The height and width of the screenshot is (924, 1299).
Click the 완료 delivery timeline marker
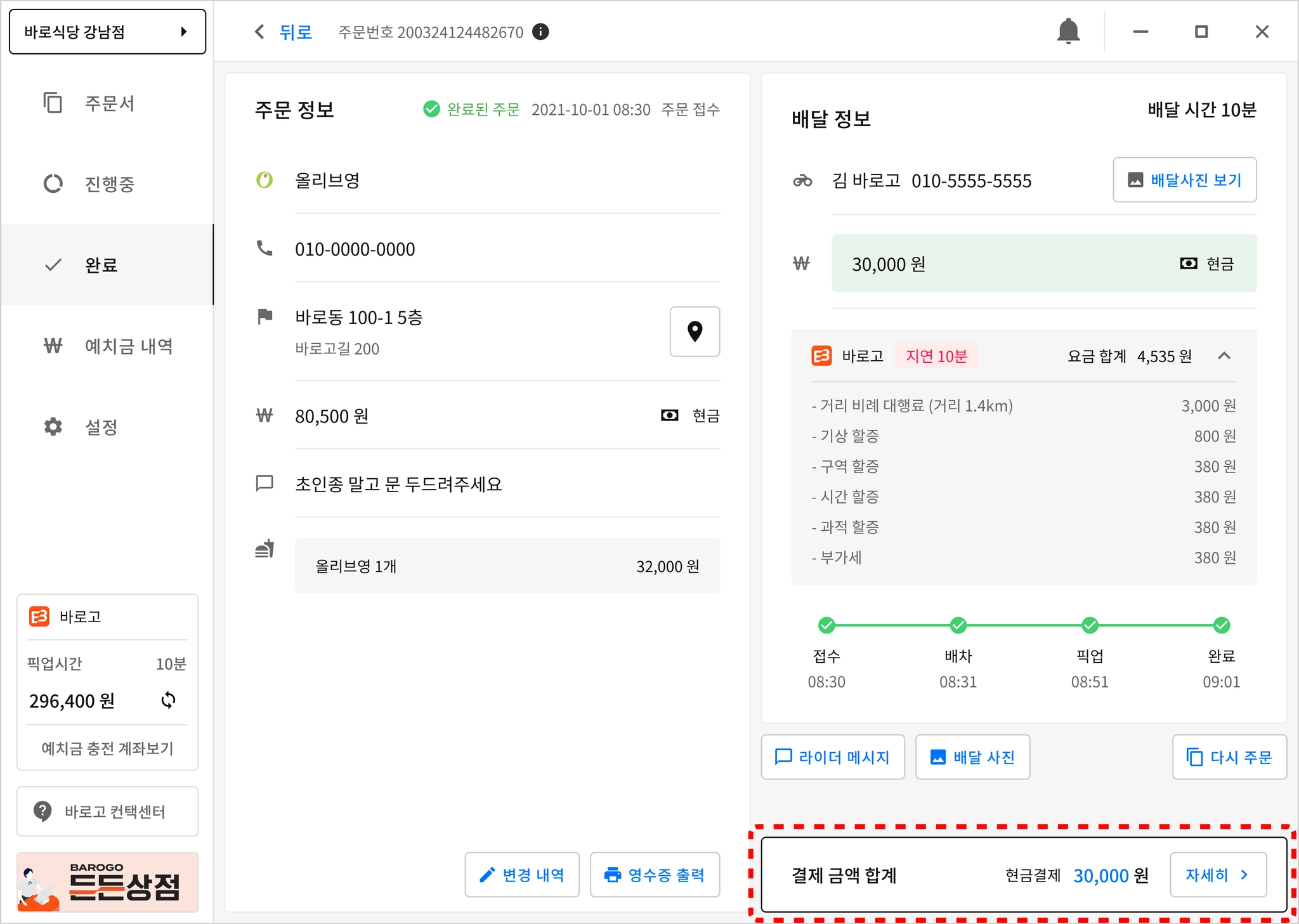pos(1221,625)
